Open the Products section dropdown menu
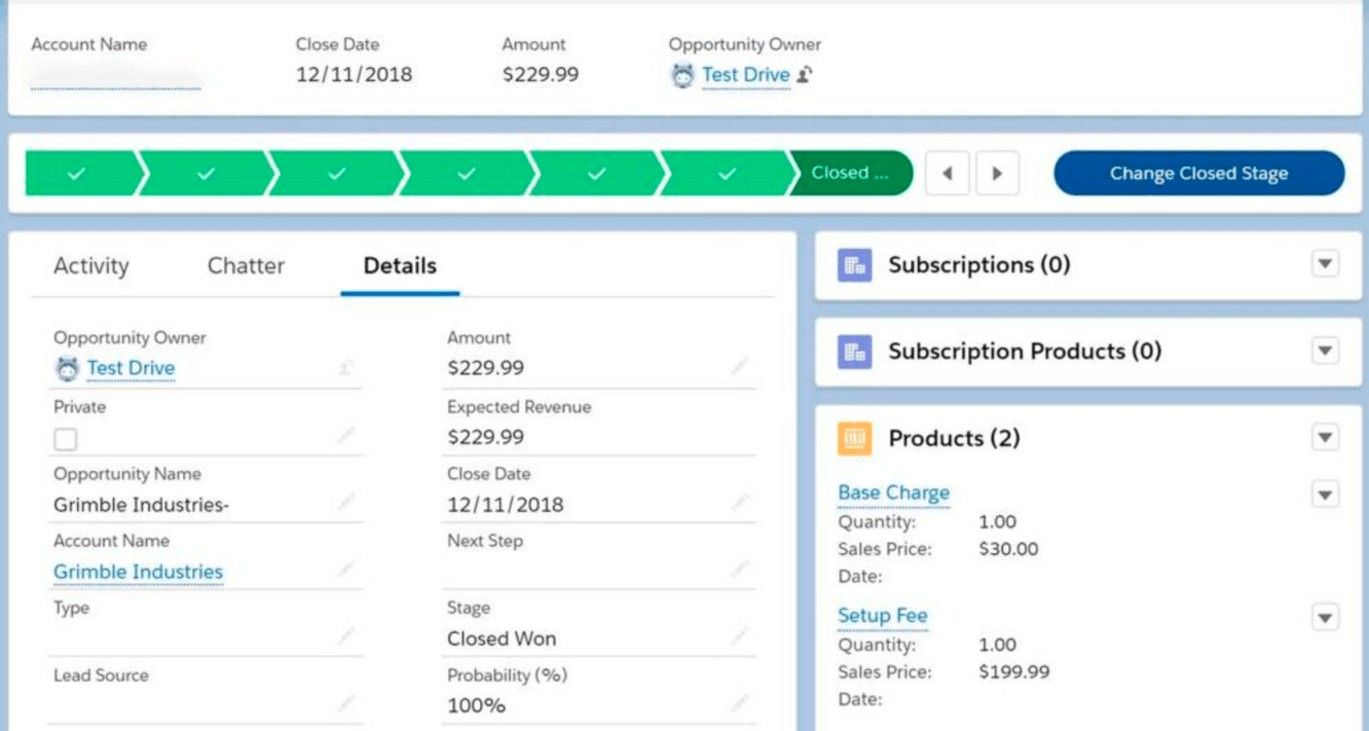Viewport: 1369px width, 731px height. pyautogui.click(x=1324, y=437)
